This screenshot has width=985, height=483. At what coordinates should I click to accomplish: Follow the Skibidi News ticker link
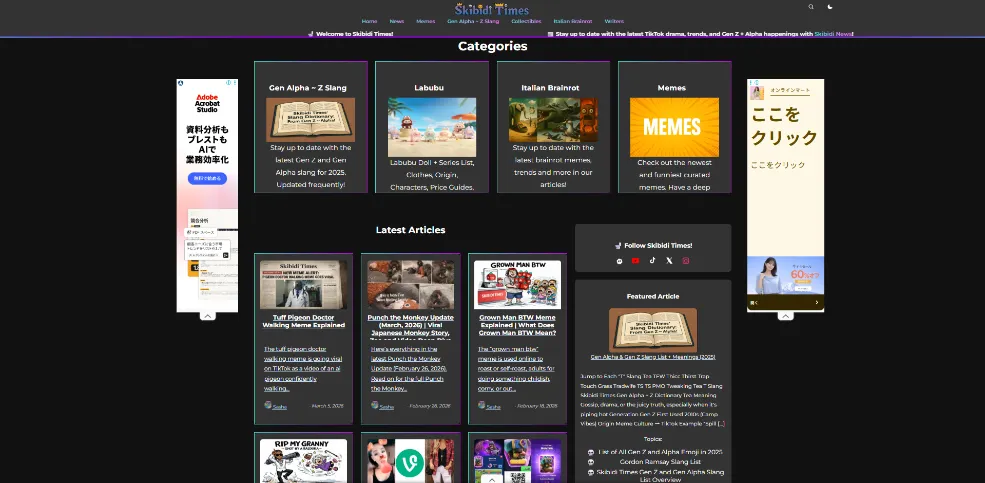point(833,34)
